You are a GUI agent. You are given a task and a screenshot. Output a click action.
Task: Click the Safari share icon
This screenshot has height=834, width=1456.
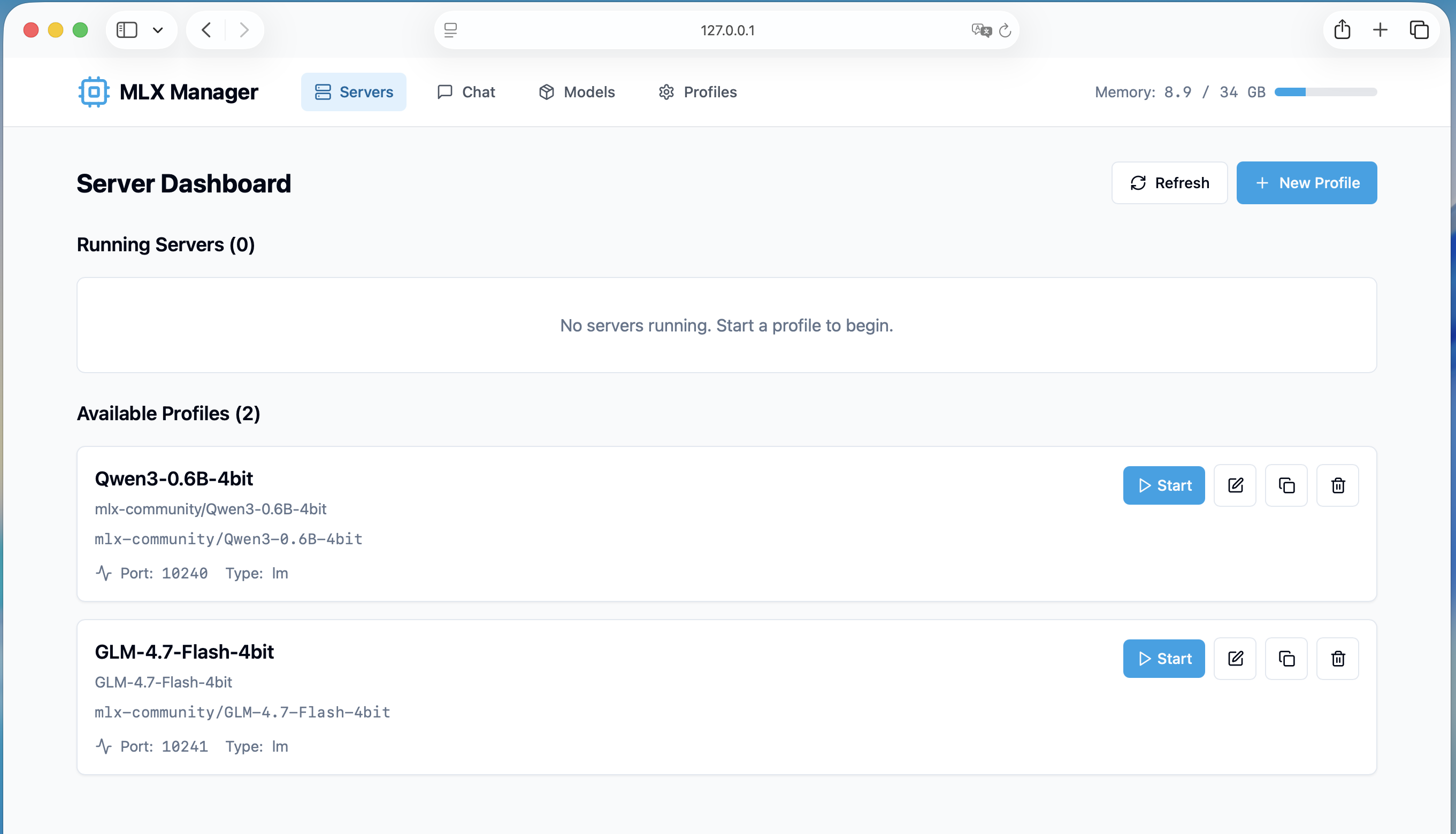point(1342,30)
